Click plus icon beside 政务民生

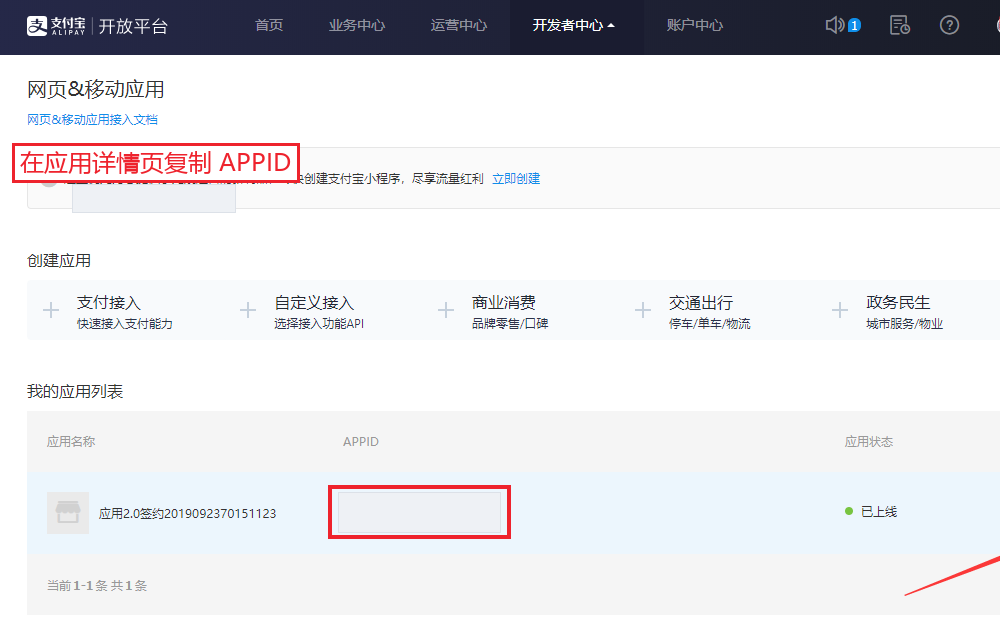[840, 311]
